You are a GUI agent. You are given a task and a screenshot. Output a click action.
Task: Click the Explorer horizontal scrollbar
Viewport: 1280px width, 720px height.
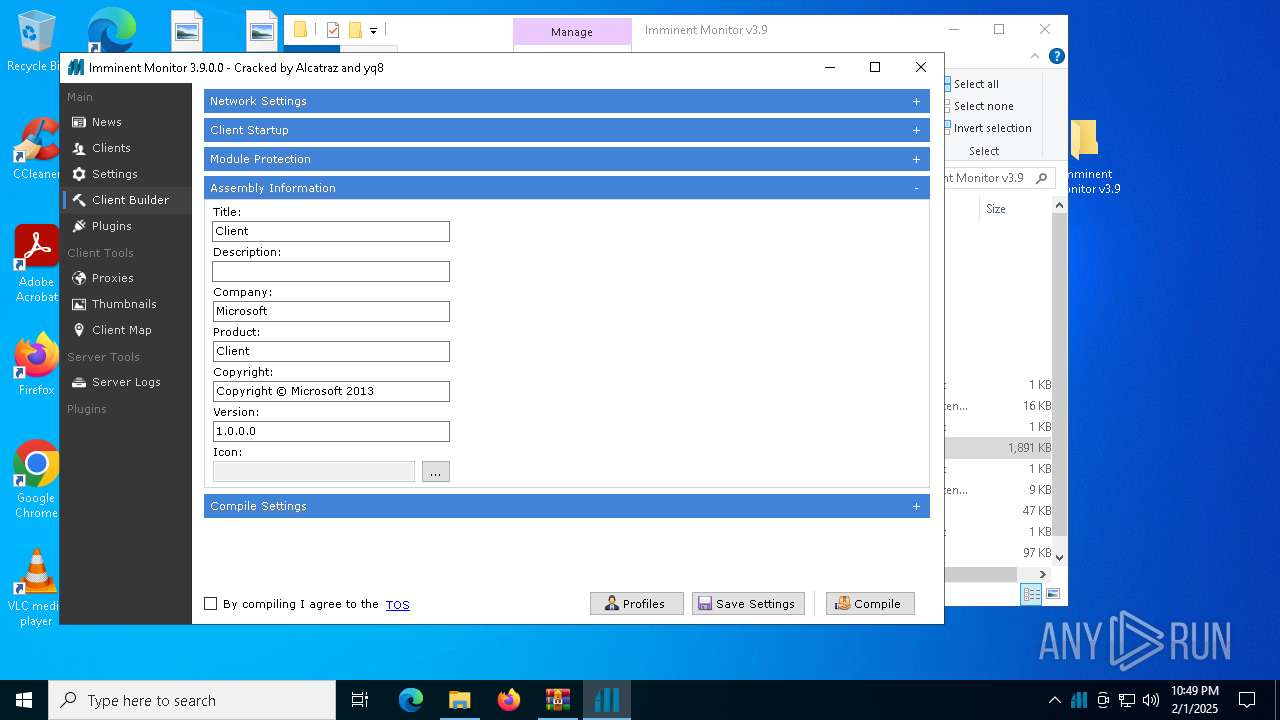click(980, 574)
